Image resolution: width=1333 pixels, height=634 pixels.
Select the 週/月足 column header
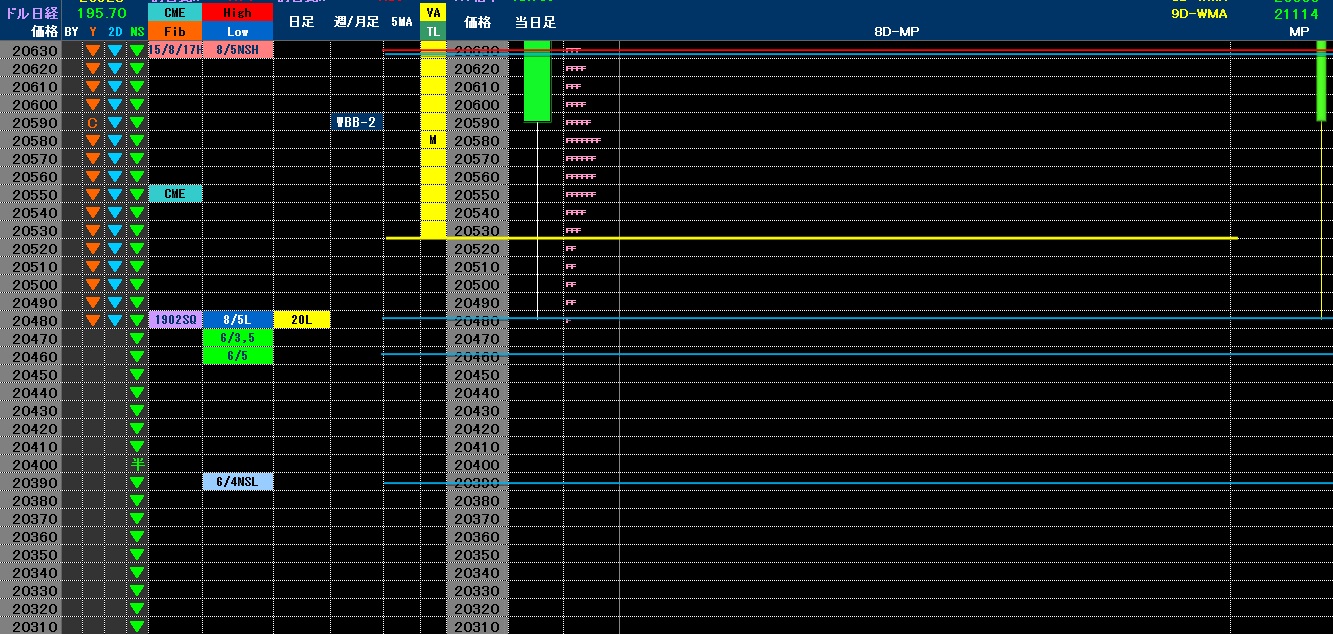coord(356,22)
